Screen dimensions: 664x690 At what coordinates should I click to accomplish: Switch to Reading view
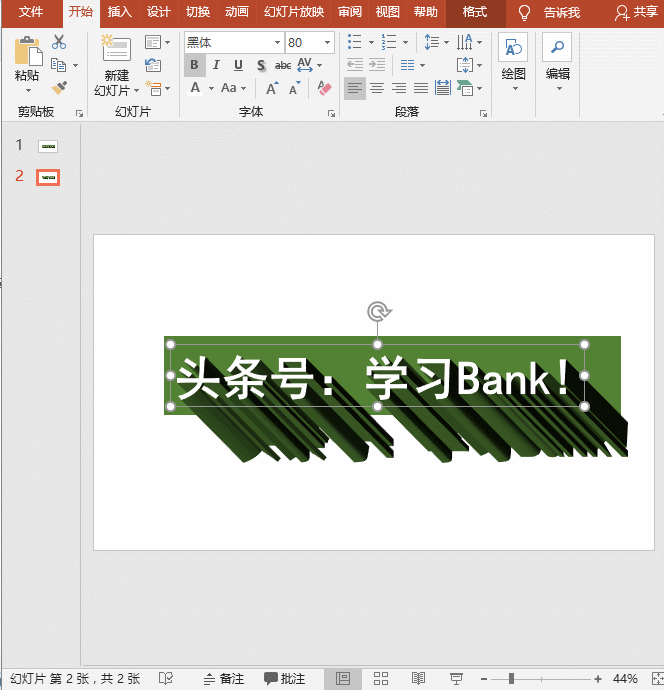coord(418,678)
